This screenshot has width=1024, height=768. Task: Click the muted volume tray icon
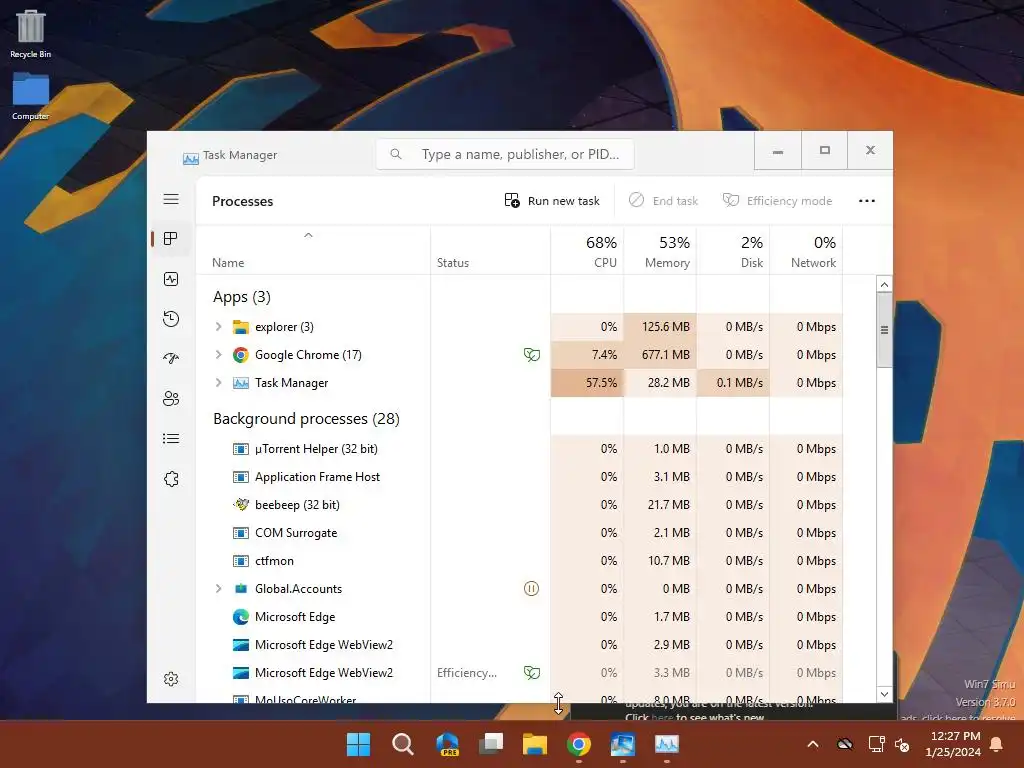pos(902,744)
